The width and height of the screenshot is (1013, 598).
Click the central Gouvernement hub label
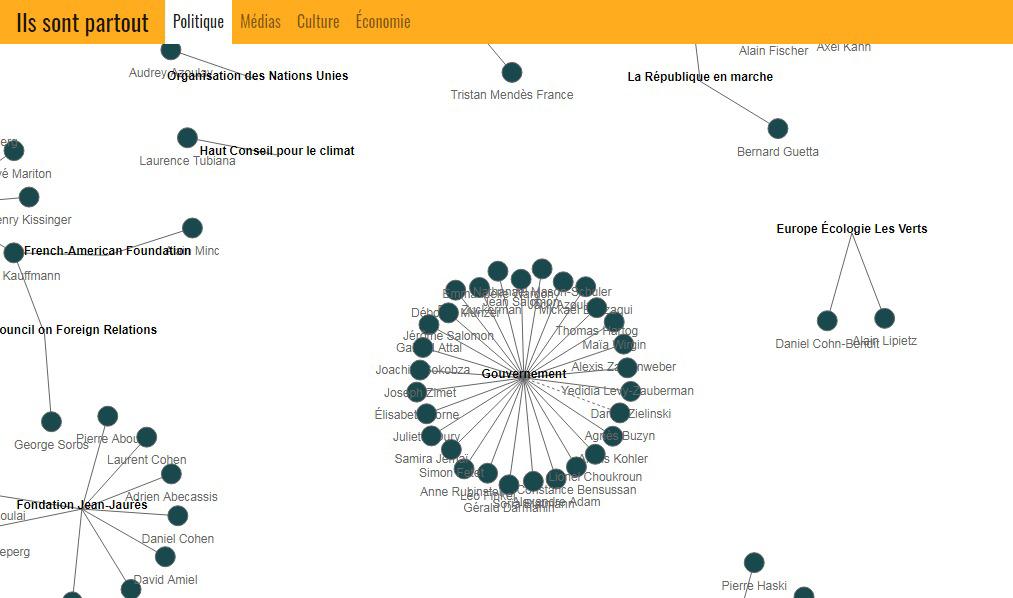point(524,374)
